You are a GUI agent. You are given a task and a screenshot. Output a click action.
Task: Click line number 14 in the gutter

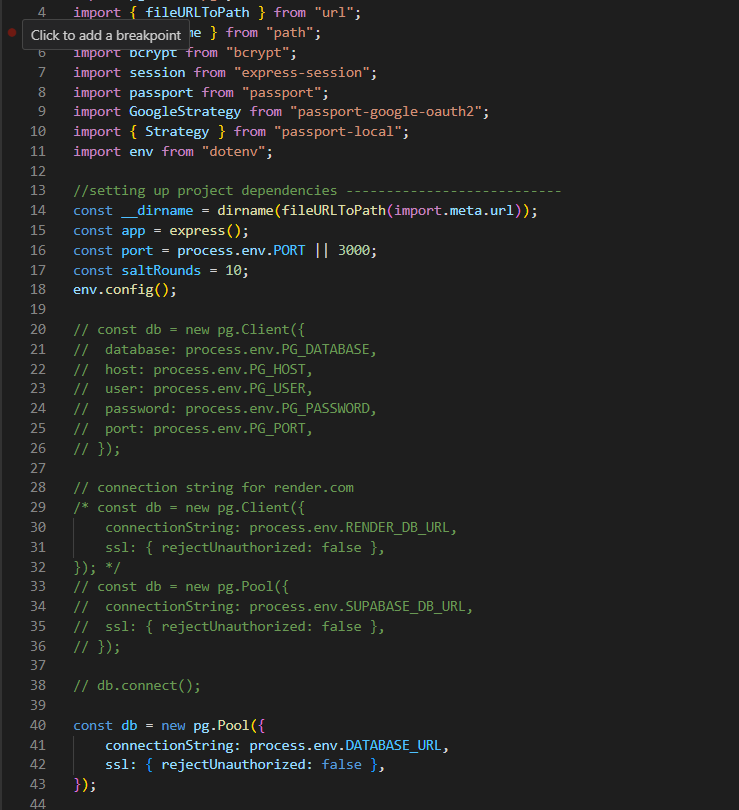click(38, 210)
